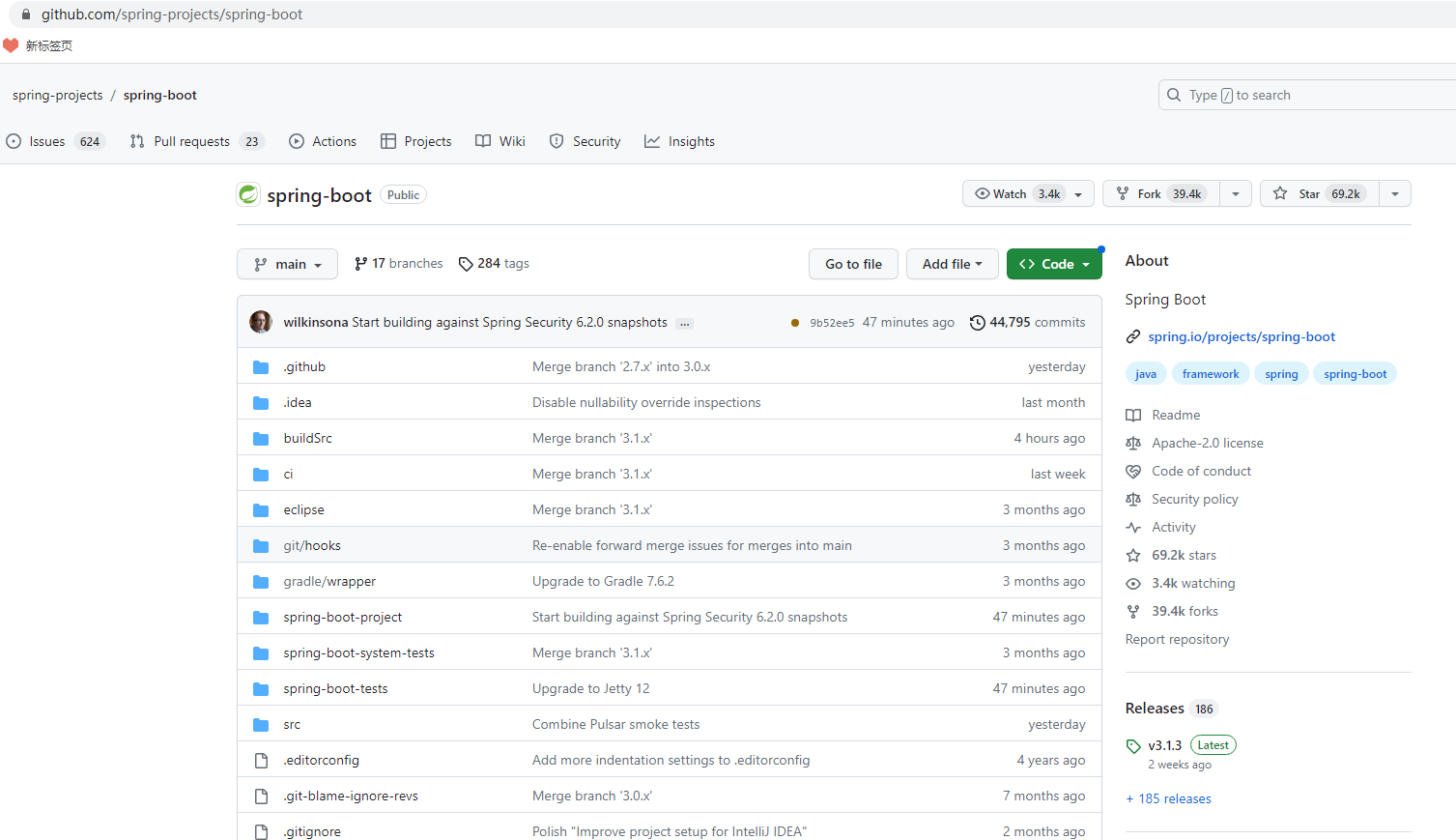Click the search magnifier icon
Viewport: 1456px width, 840px height.
point(1174,95)
